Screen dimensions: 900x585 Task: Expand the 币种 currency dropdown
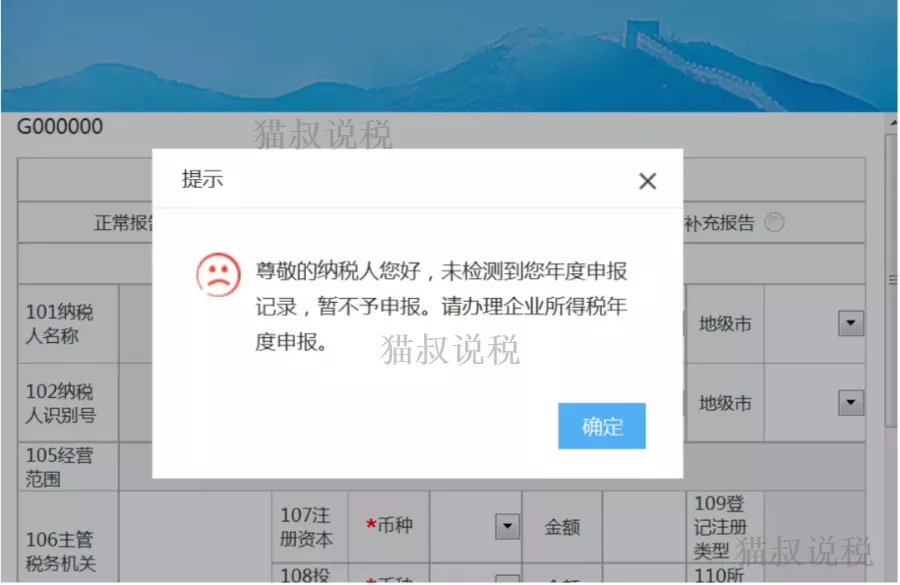[506, 526]
